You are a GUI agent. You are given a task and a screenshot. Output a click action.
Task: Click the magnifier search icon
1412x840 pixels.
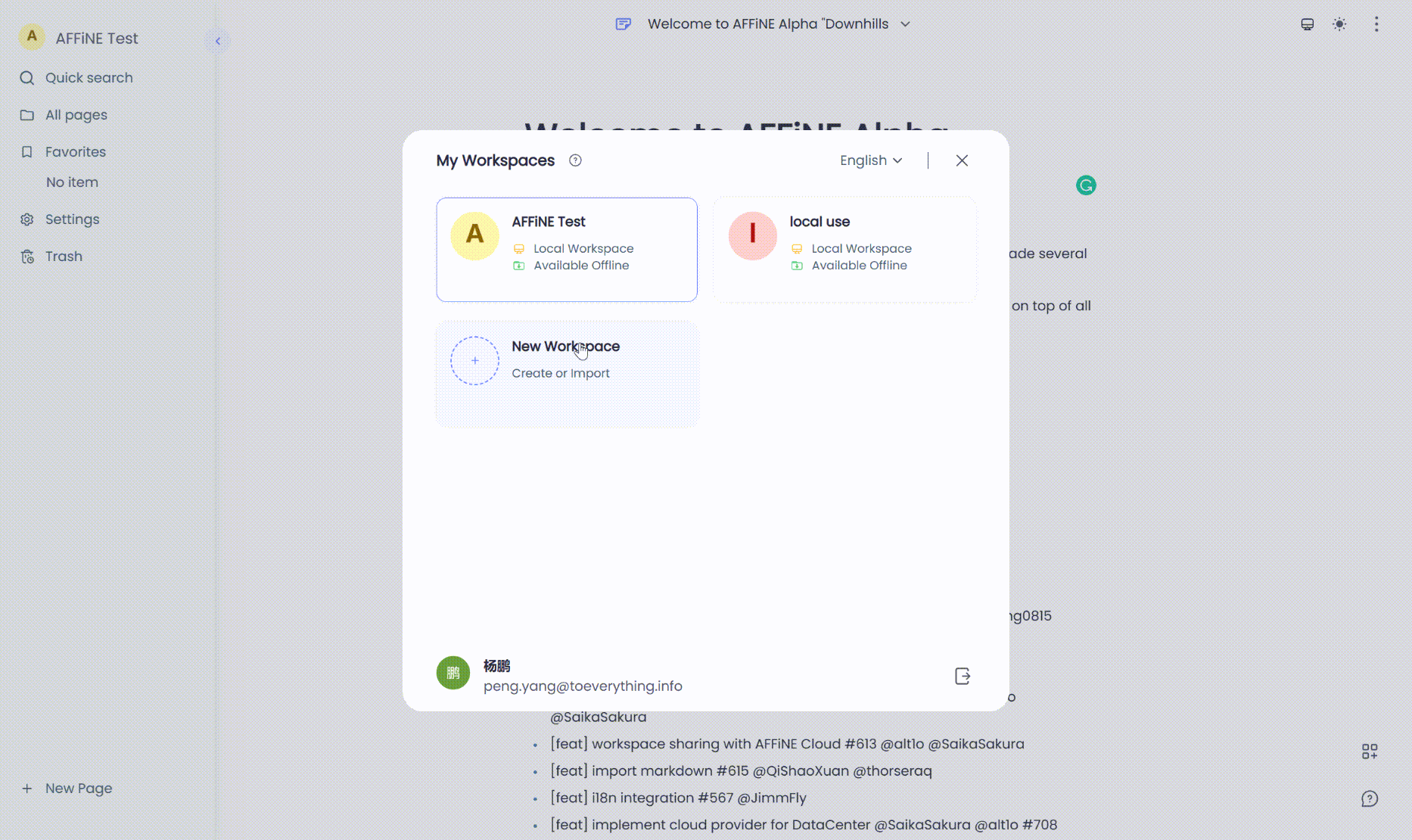[x=27, y=78]
